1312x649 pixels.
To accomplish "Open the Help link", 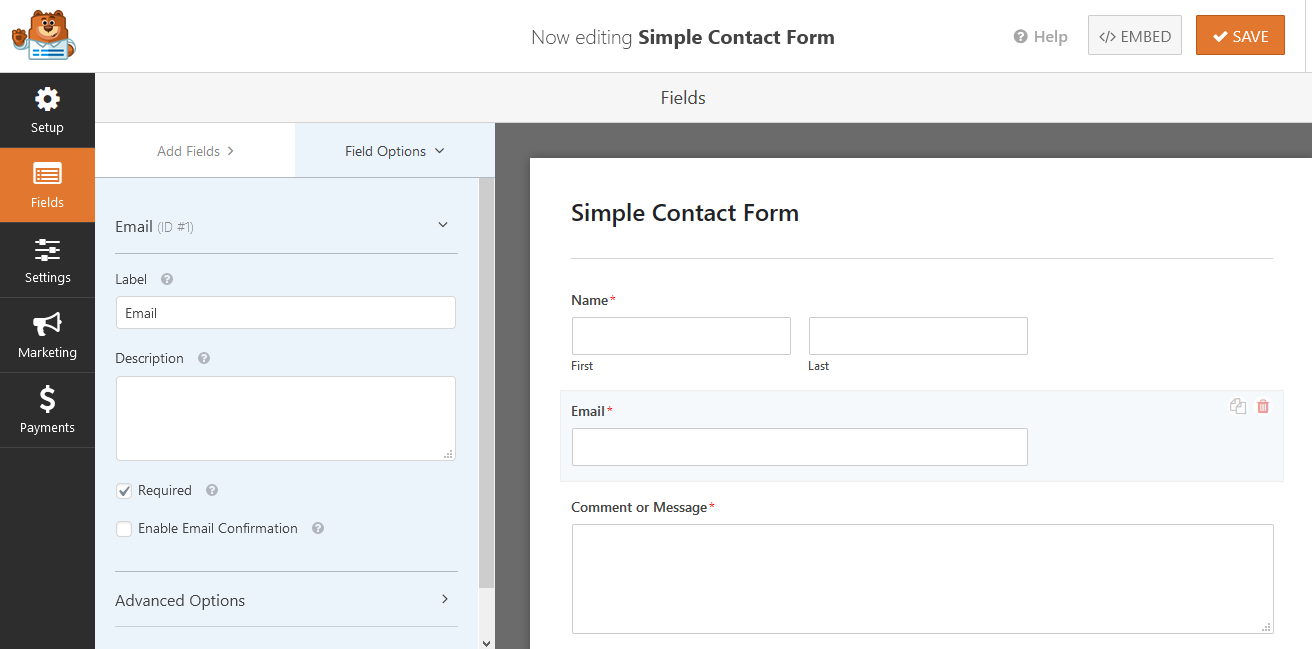I will (1041, 37).
